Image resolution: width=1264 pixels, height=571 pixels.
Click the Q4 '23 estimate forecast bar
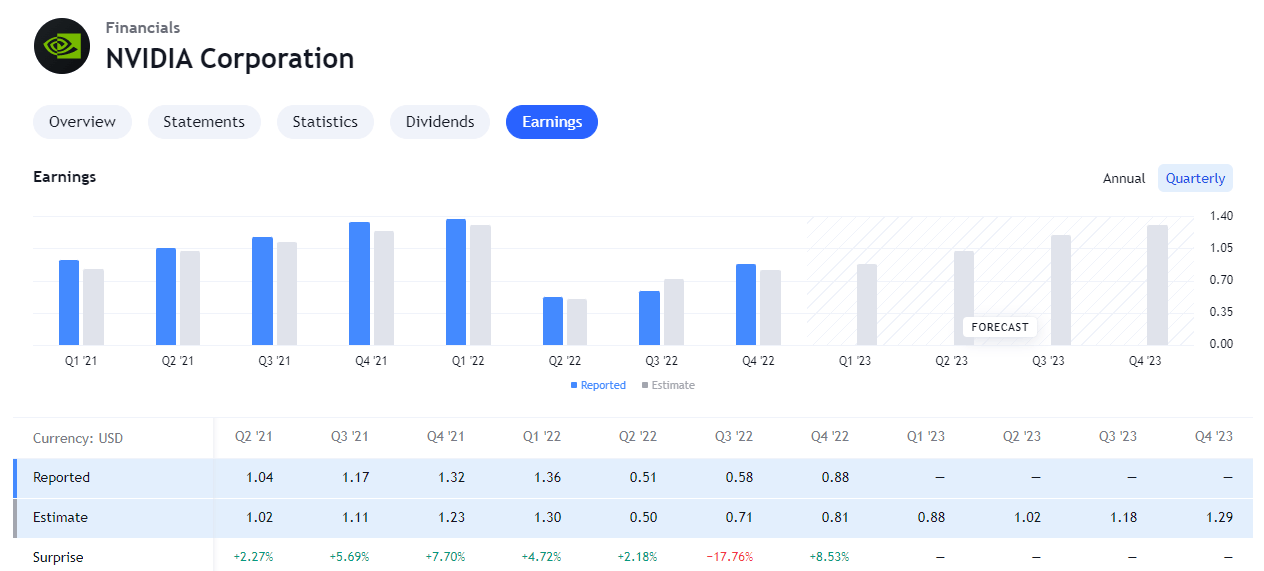[1157, 285]
